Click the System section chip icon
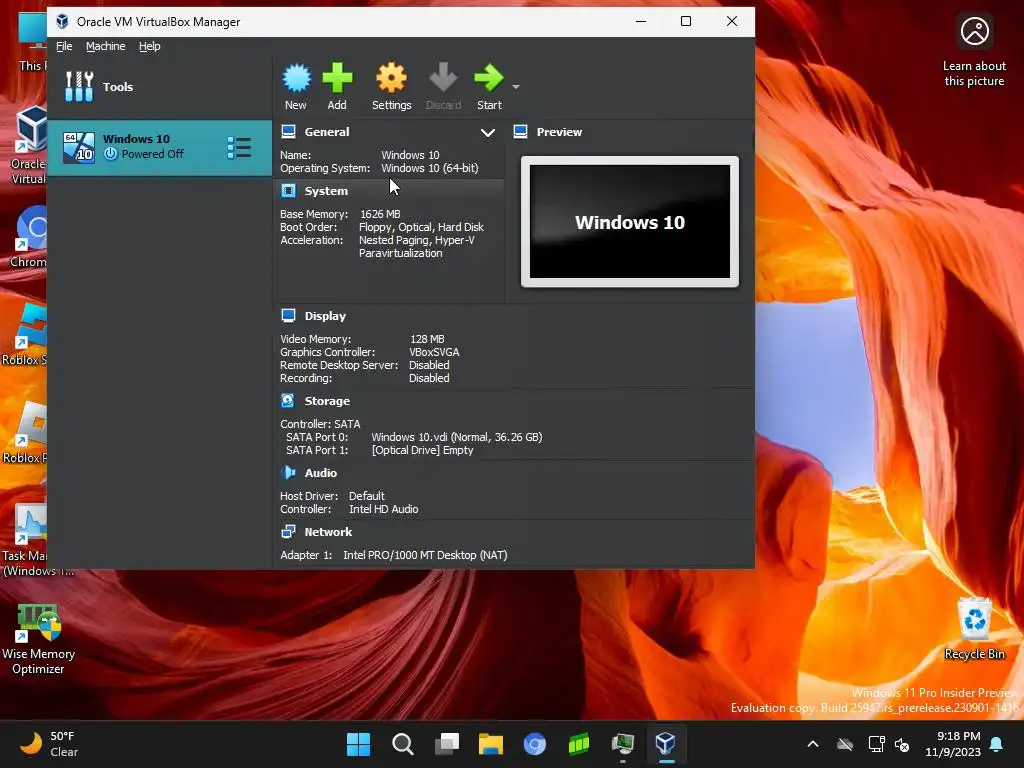This screenshot has height=768, width=1024. [x=288, y=191]
